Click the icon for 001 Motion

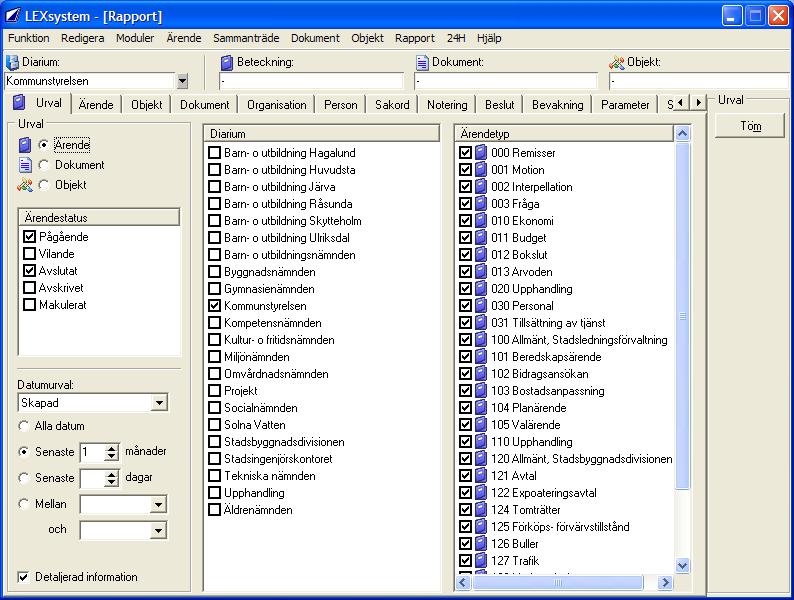point(481,170)
